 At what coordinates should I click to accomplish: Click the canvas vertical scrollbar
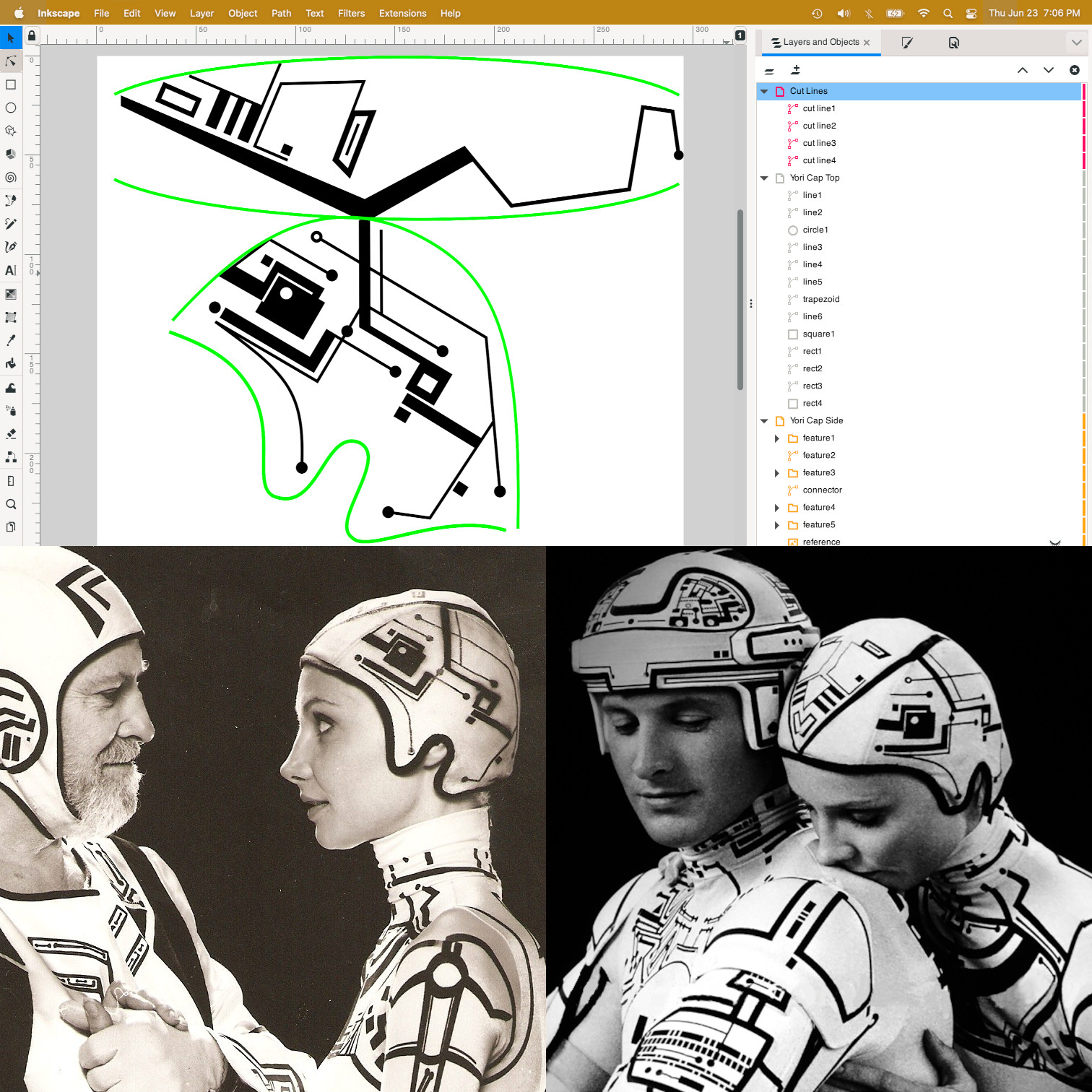tap(740, 300)
